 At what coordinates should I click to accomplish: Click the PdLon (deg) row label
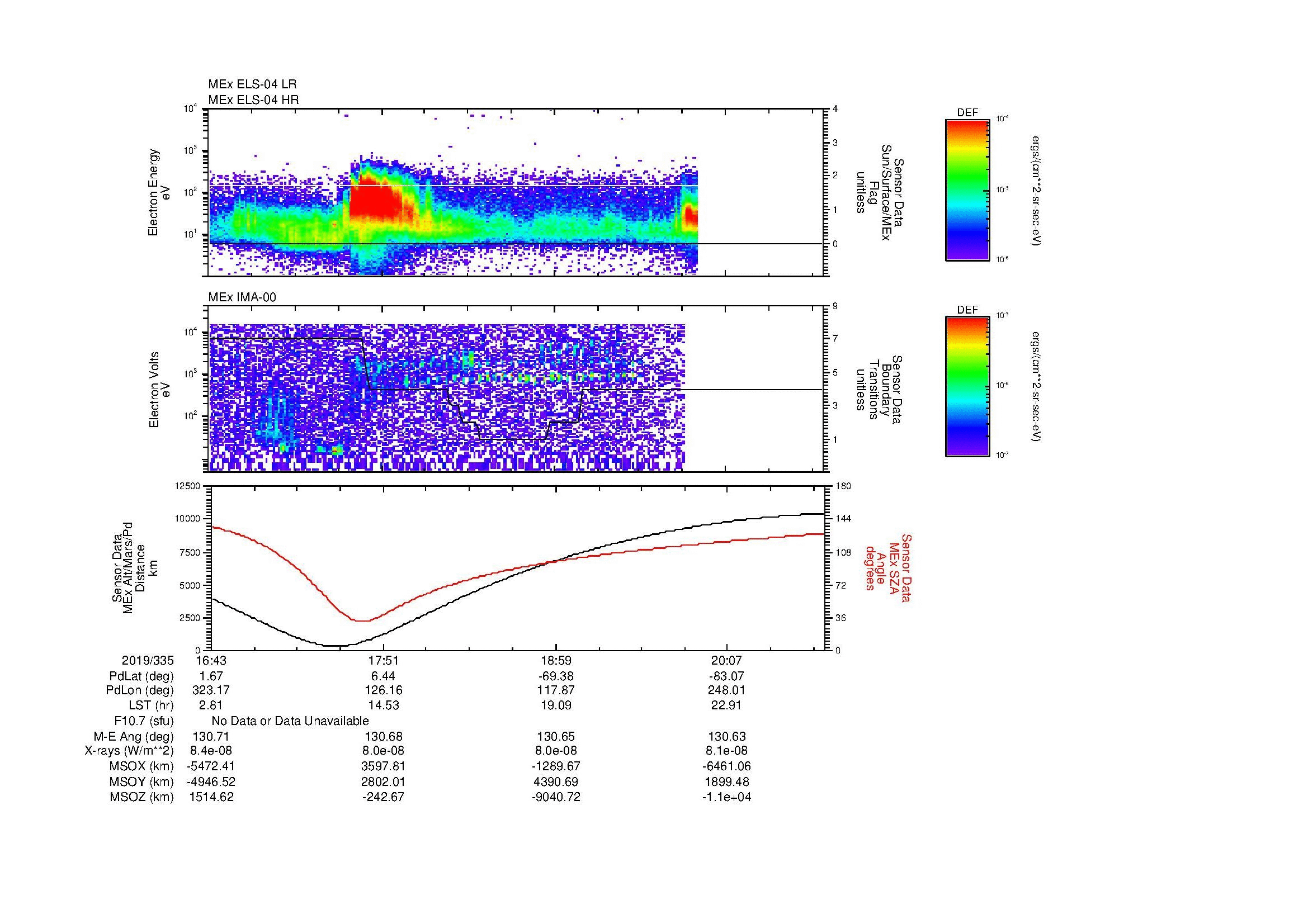pyautogui.click(x=140, y=690)
